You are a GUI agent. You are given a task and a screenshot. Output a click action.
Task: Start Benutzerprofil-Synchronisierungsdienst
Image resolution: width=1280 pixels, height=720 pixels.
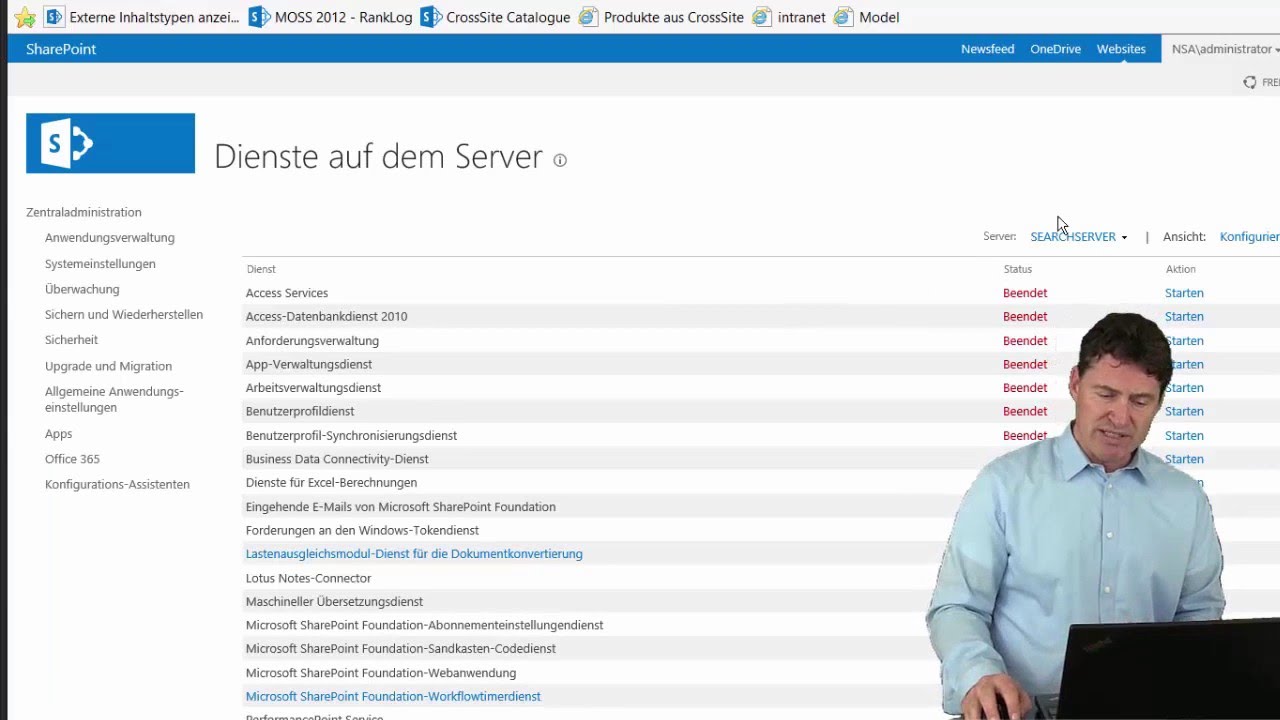pos(1184,435)
